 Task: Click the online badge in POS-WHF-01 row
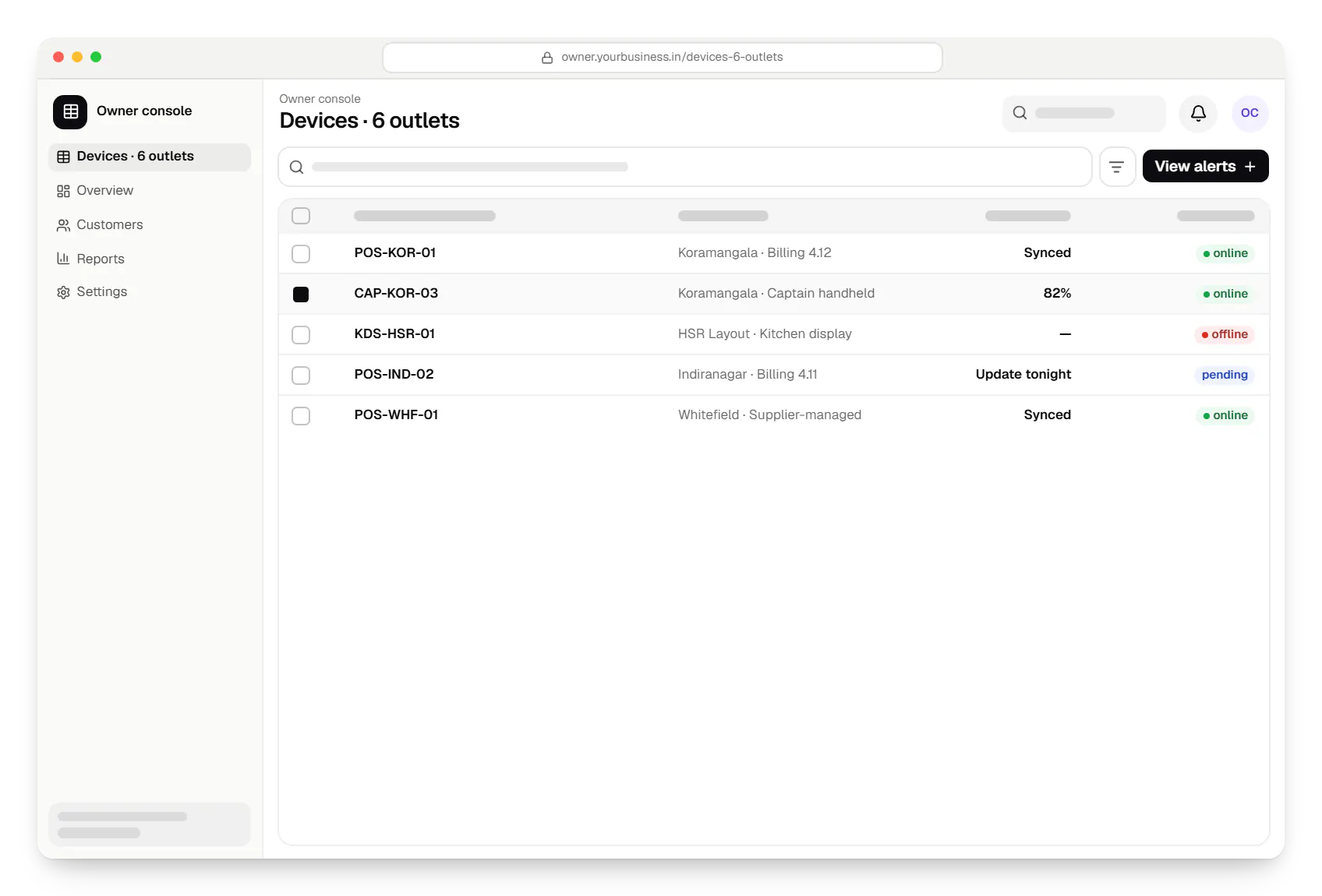[1225, 416]
